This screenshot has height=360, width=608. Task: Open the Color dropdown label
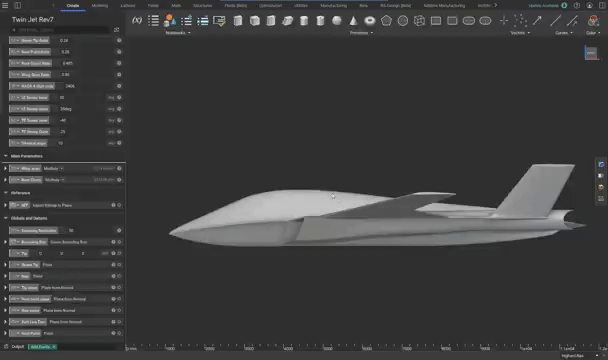click(x=593, y=33)
